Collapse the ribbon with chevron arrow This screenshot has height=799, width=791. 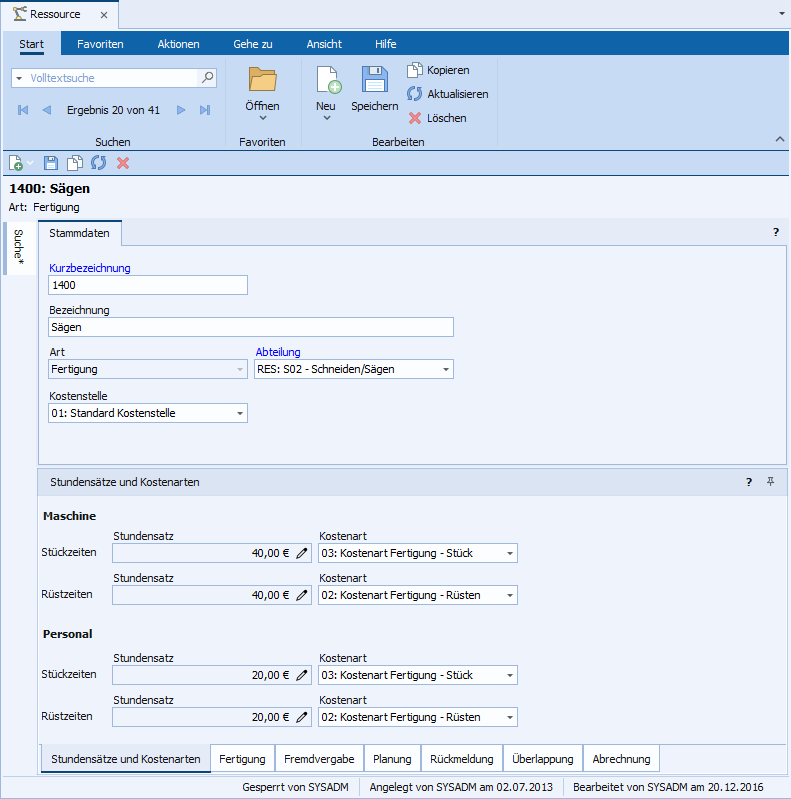779,139
